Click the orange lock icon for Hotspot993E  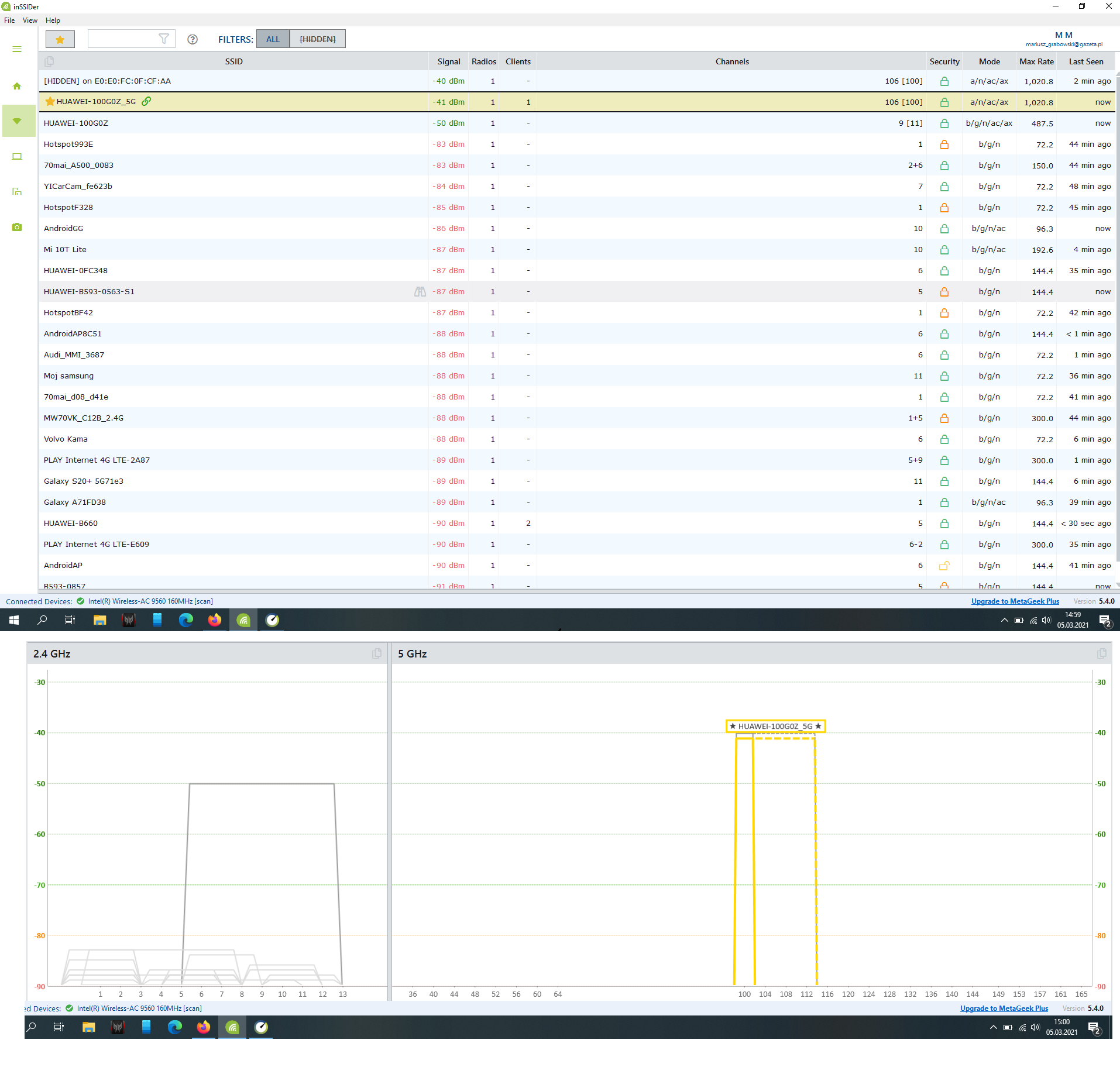[x=944, y=144]
